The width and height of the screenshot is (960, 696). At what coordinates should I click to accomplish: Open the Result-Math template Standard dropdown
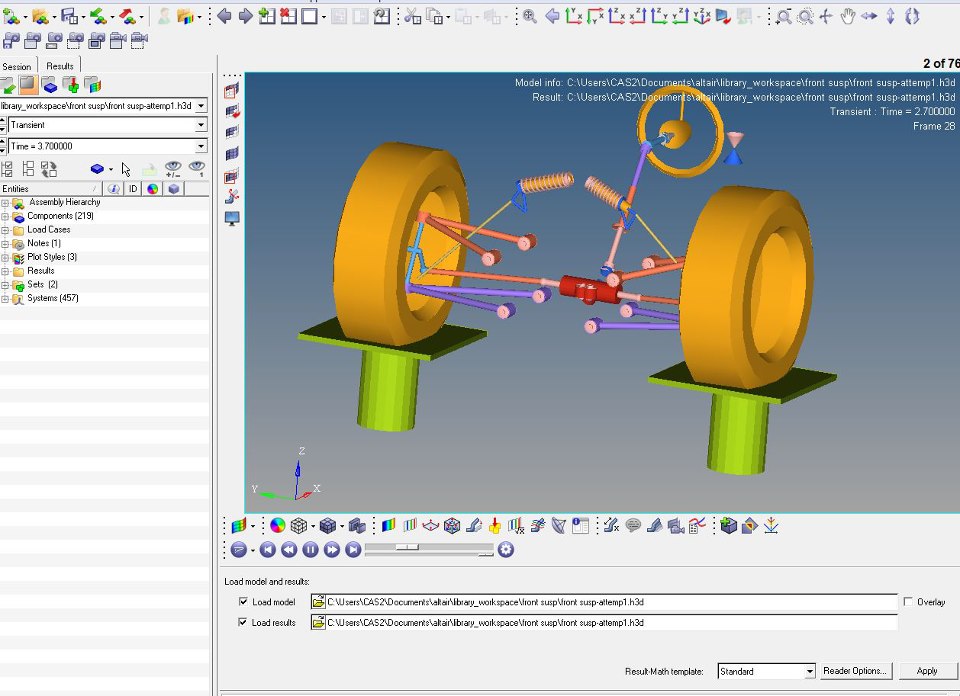[809, 671]
